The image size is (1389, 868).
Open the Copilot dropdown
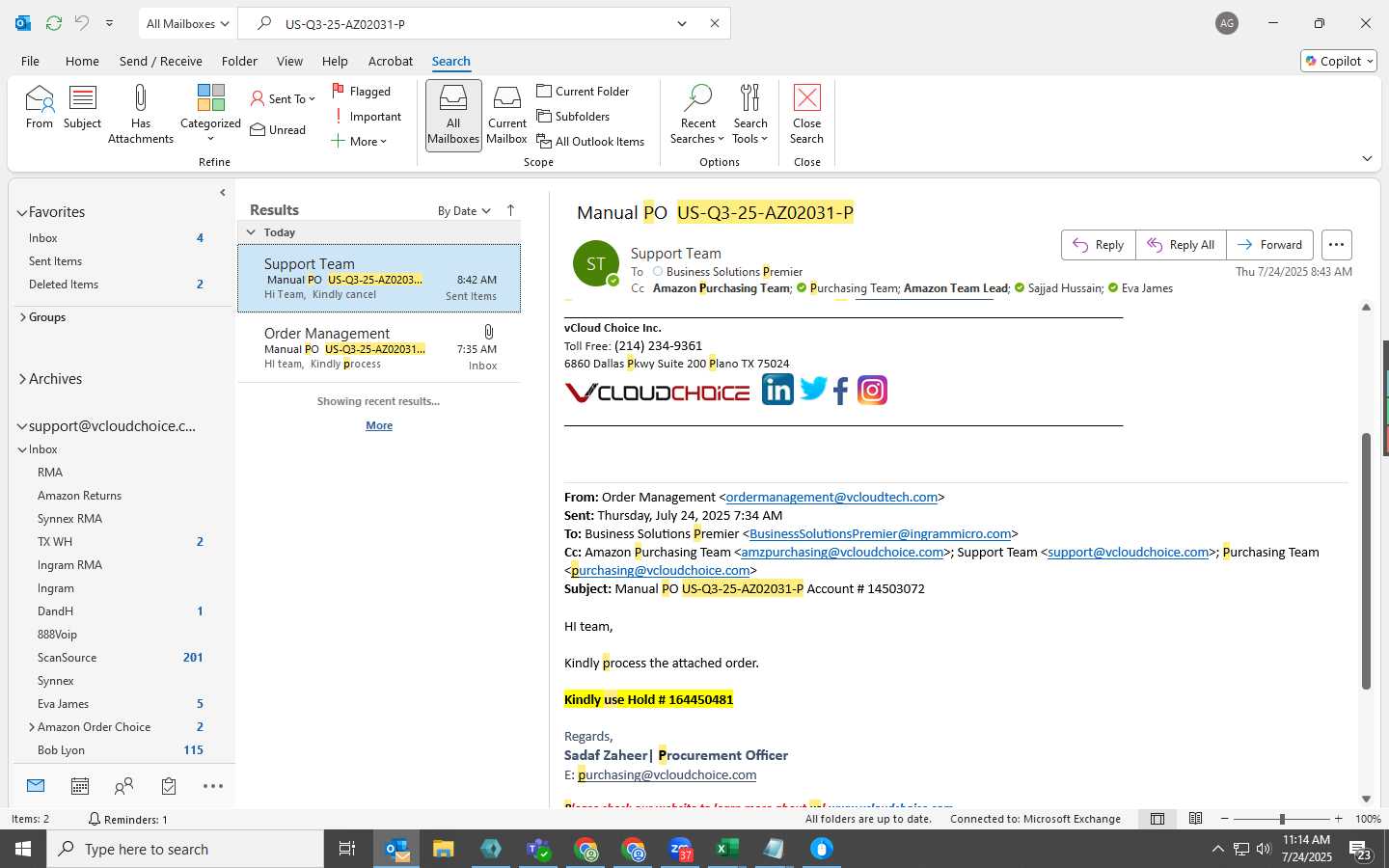point(1339,61)
